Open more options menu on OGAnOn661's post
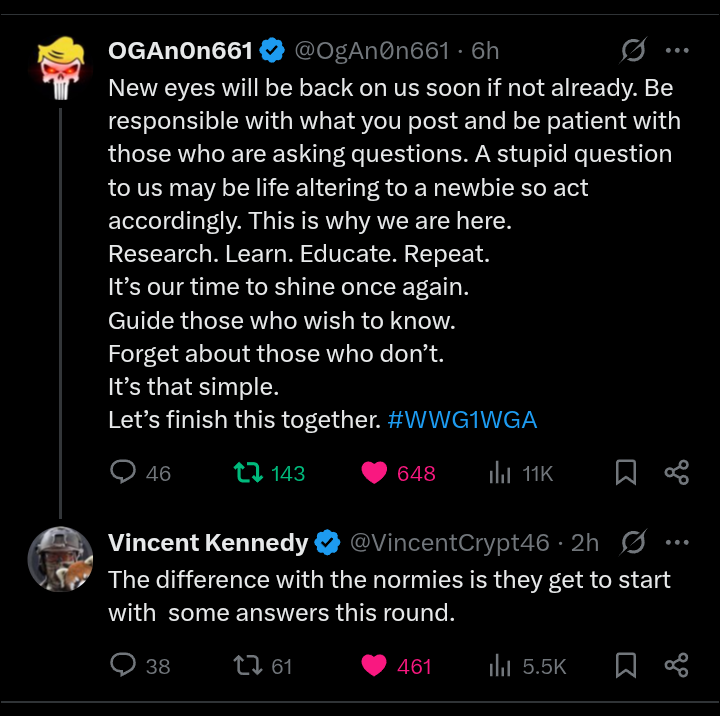Viewport: 720px width, 716px height. pyautogui.click(x=677, y=49)
